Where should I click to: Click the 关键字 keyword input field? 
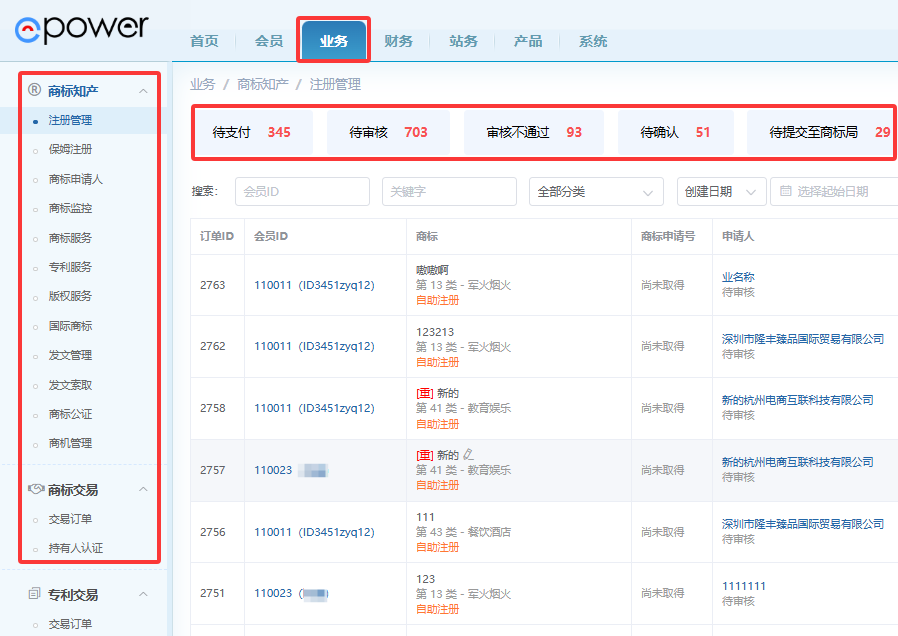coord(449,192)
